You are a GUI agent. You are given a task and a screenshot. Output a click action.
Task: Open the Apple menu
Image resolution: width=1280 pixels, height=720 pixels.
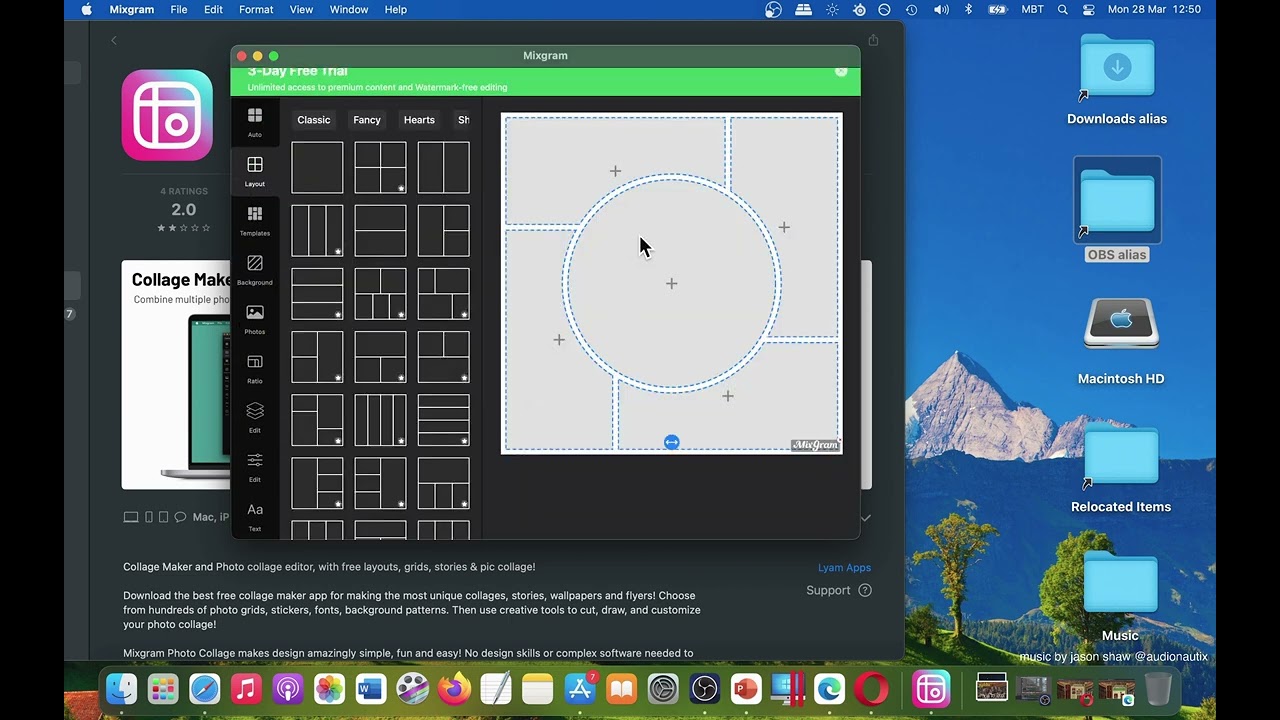[86, 9]
